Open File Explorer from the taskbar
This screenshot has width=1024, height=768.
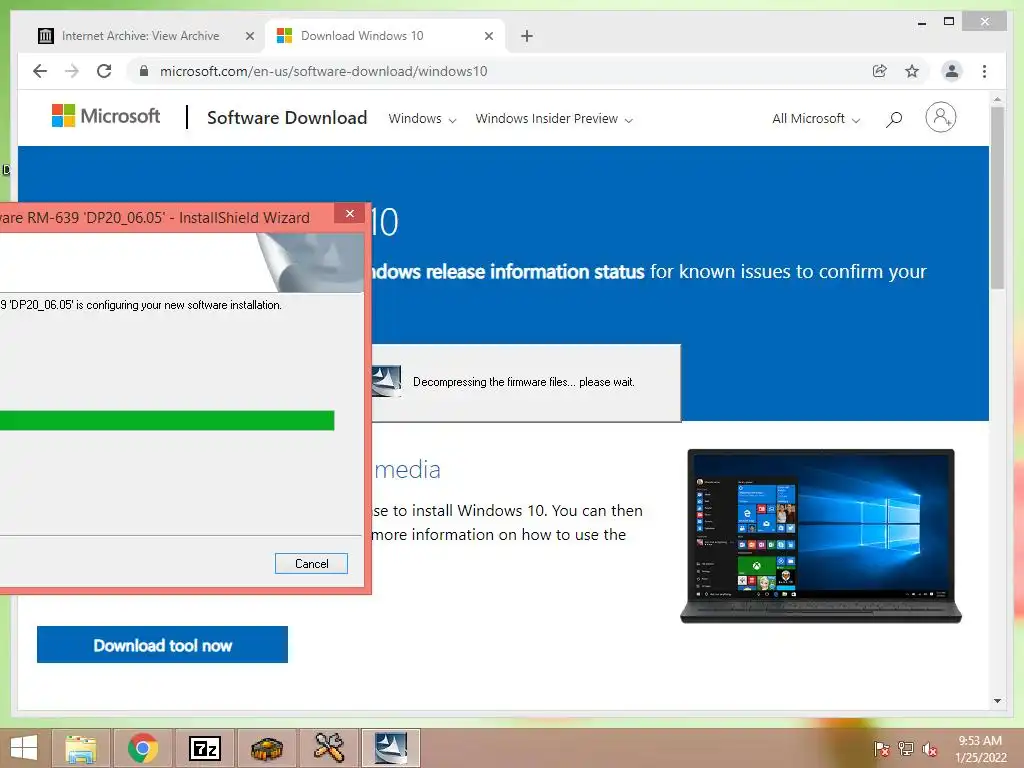click(81, 748)
